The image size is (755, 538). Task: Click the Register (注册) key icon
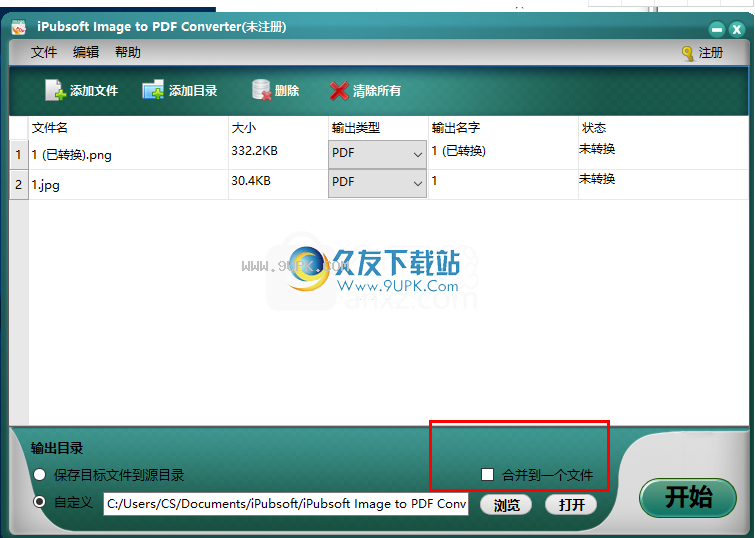[x=688, y=53]
